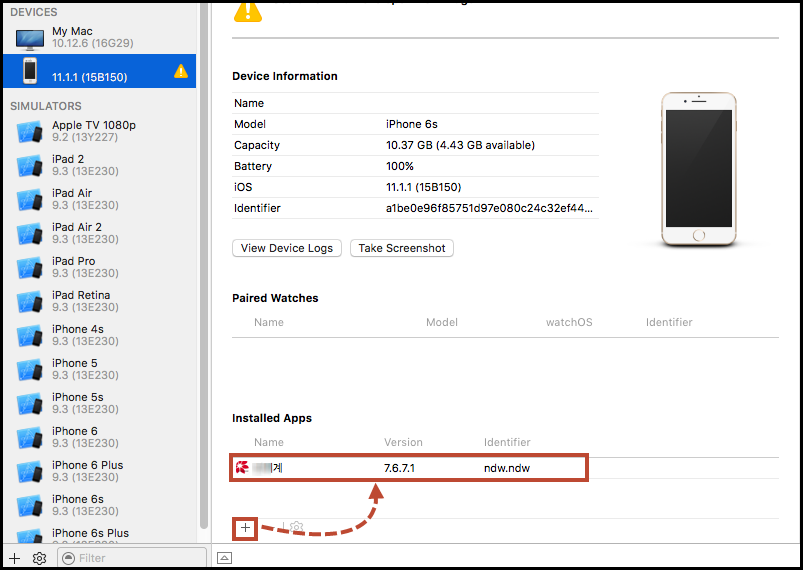Select the iPhone 6s Plus simulator
The height and width of the screenshot is (570, 803).
(x=99, y=534)
